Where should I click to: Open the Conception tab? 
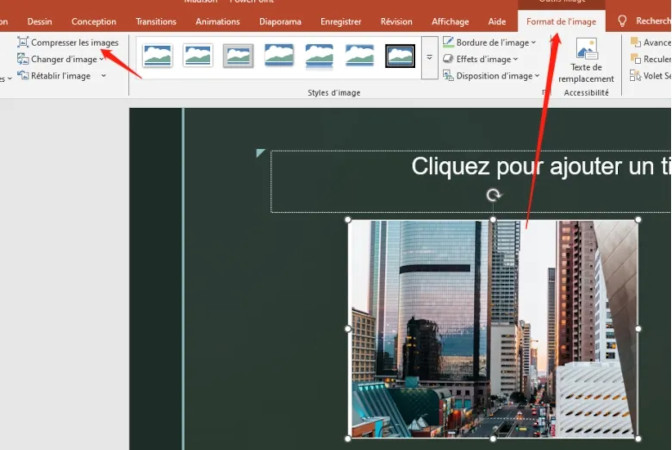(93, 21)
